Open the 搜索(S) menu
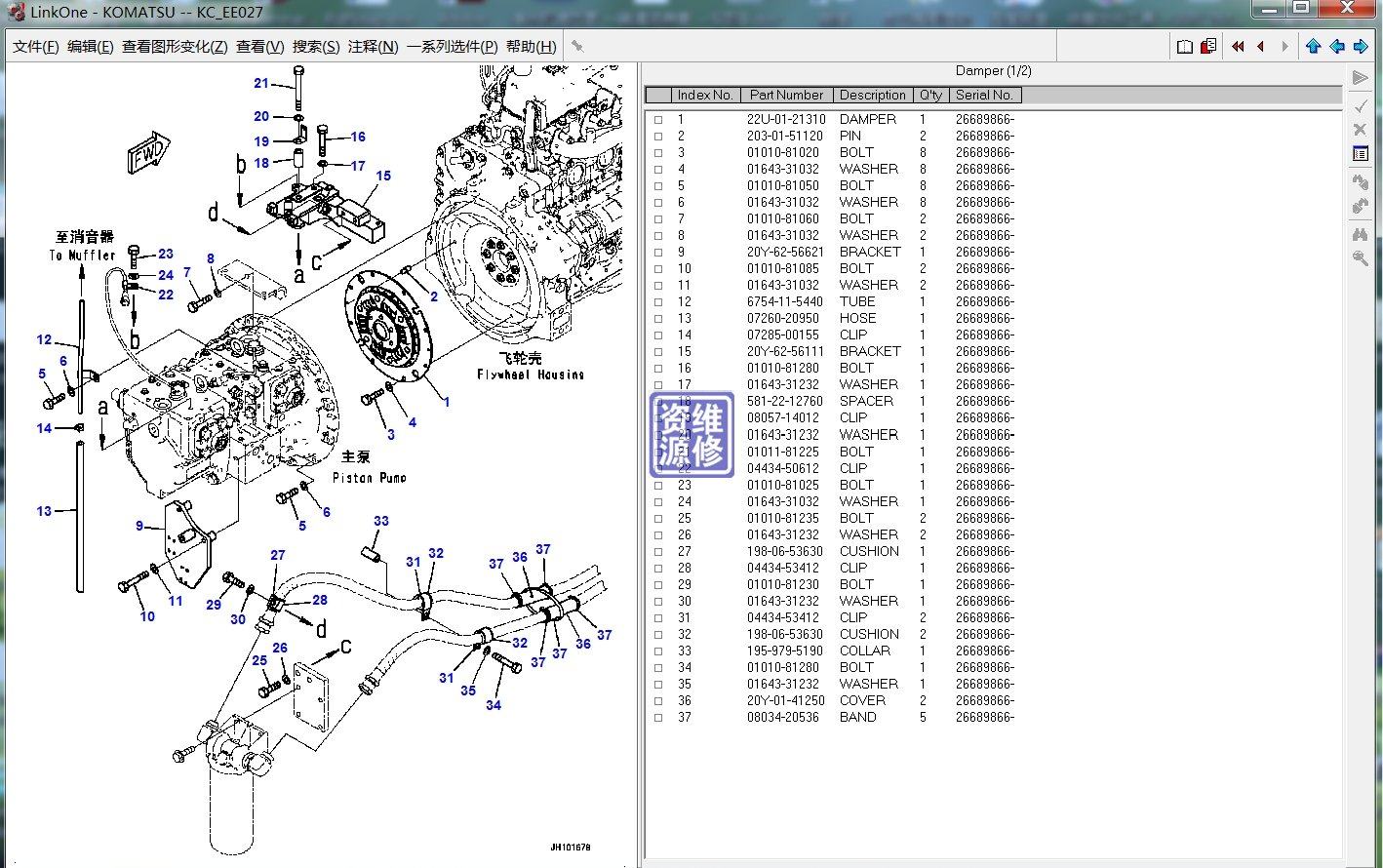Screen dimensions: 1383x868 point(316,47)
